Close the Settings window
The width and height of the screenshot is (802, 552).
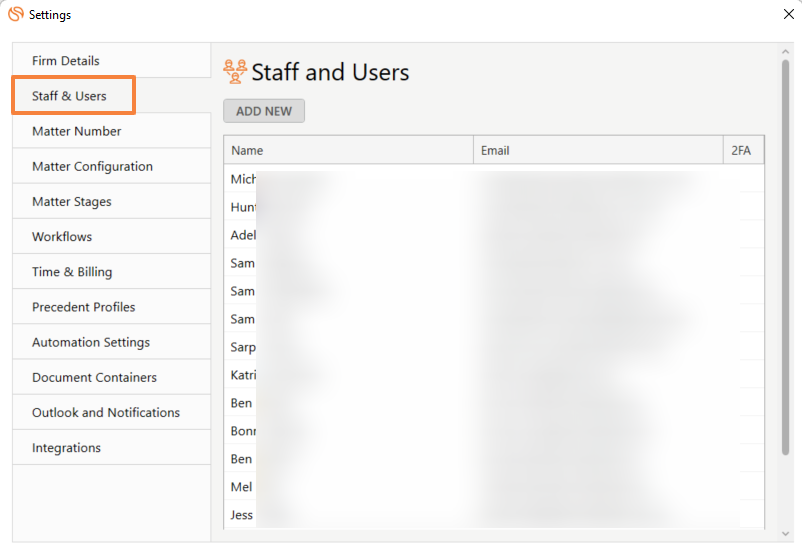tap(786, 15)
